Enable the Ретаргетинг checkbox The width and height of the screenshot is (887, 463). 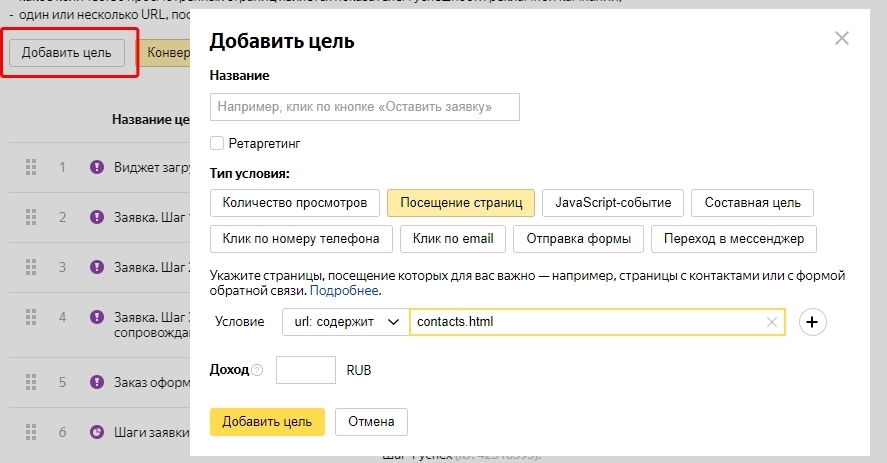click(x=217, y=144)
